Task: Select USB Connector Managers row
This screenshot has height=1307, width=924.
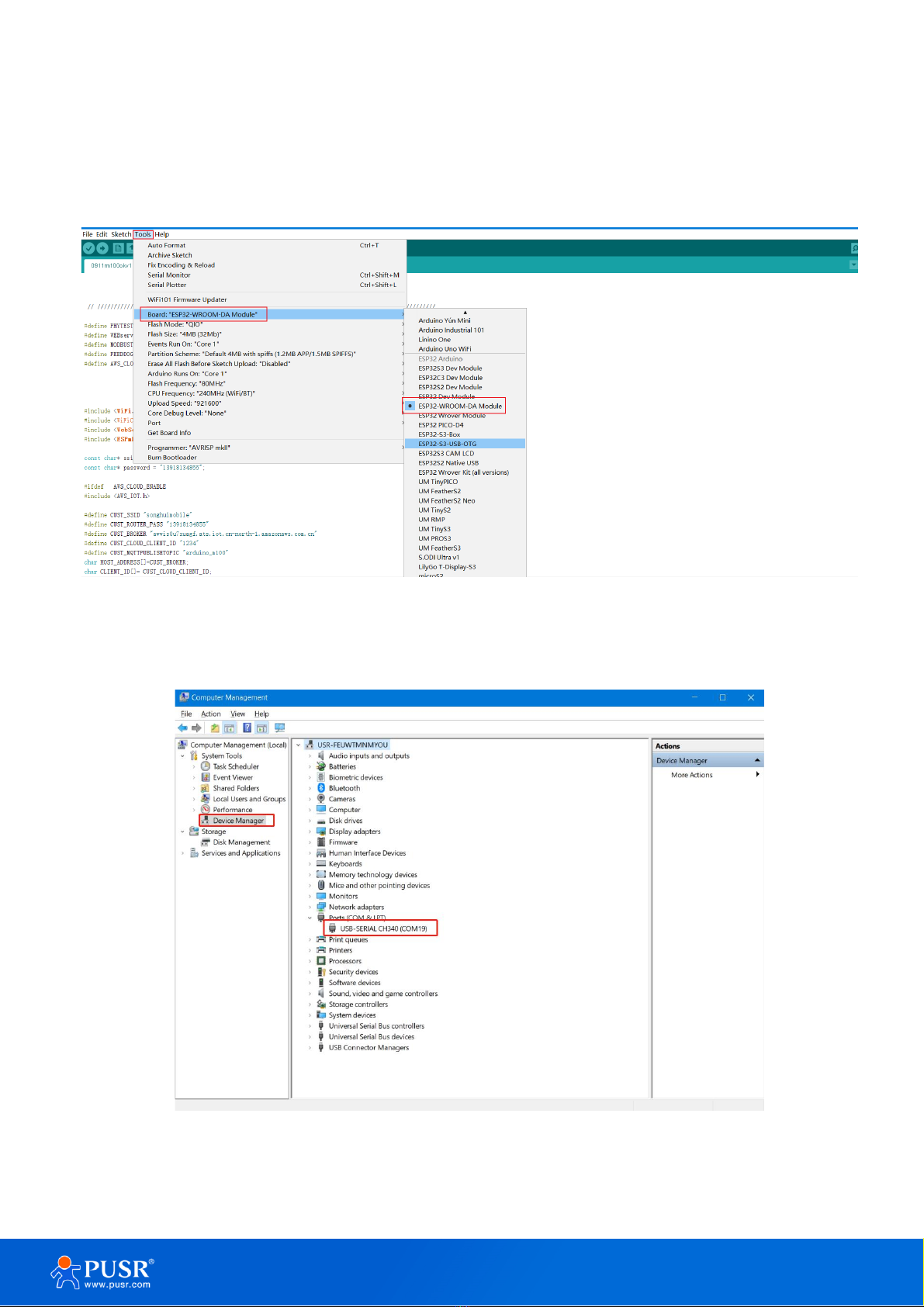Action: pos(369,1048)
